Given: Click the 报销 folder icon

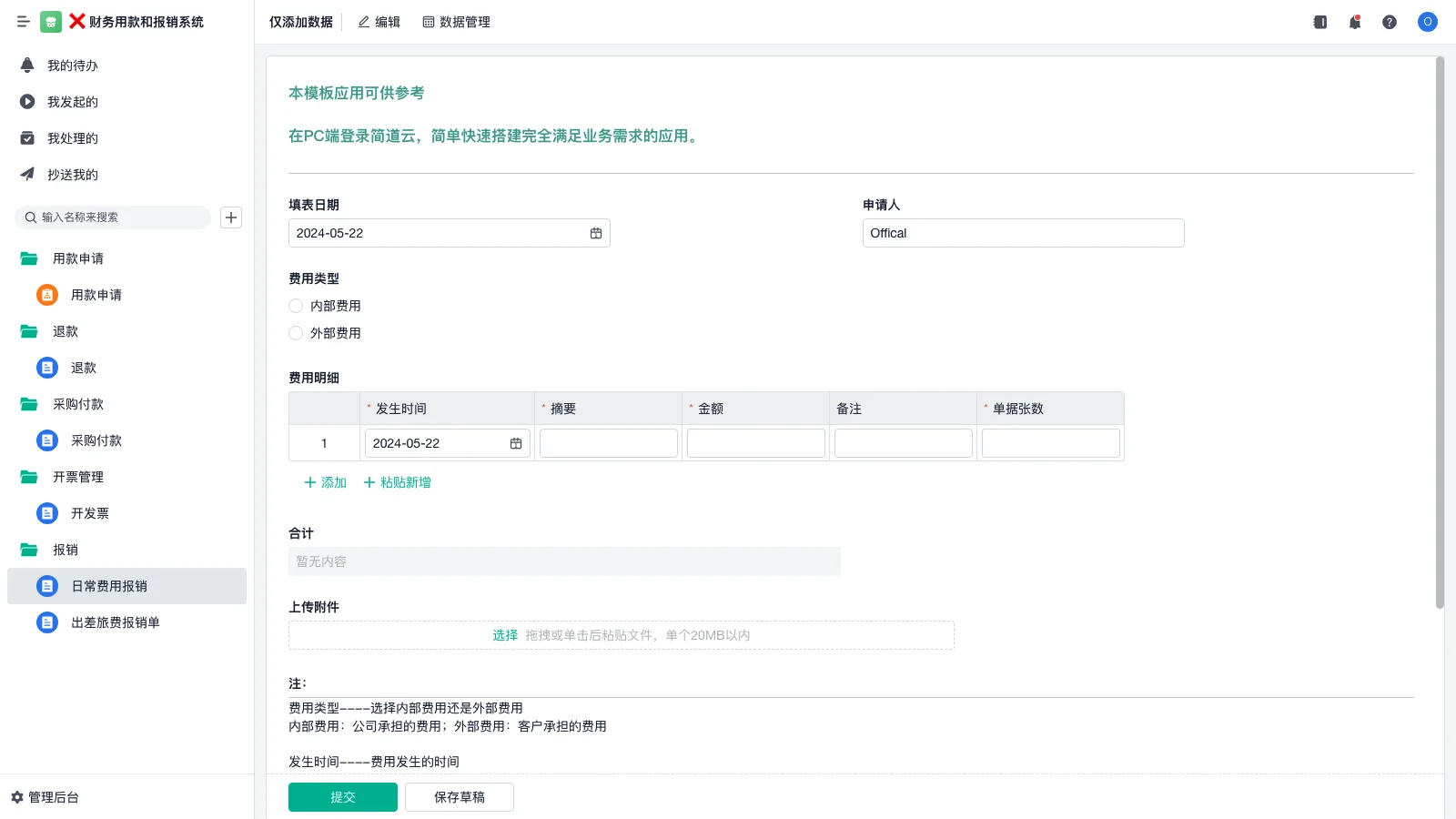Looking at the screenshot, I should pyautogui.click(x=29, y=550).
